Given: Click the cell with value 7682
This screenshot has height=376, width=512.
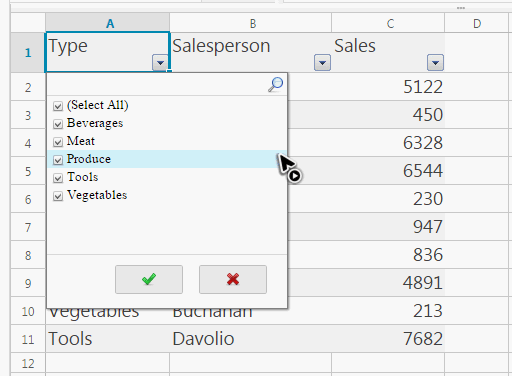Looking at the screenshot, I should [x=388, y=339].
